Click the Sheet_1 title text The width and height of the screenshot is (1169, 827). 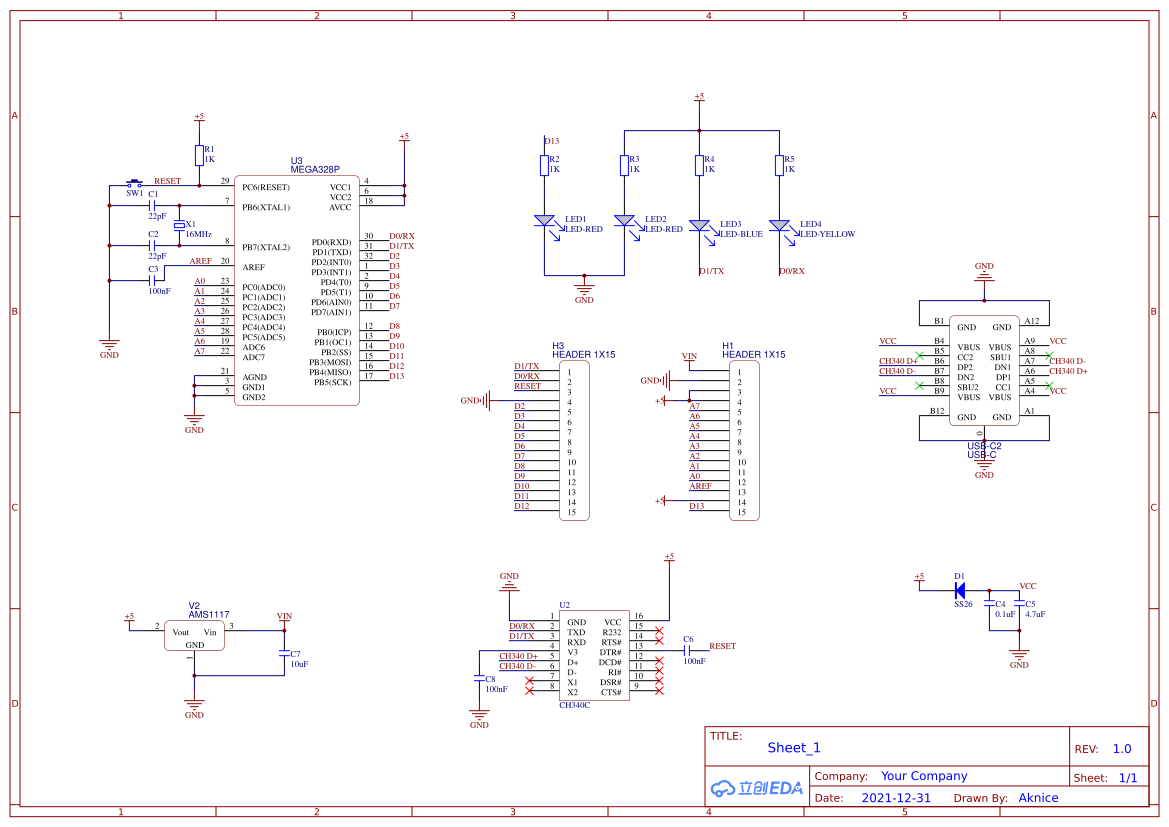(x=794, y=748)
